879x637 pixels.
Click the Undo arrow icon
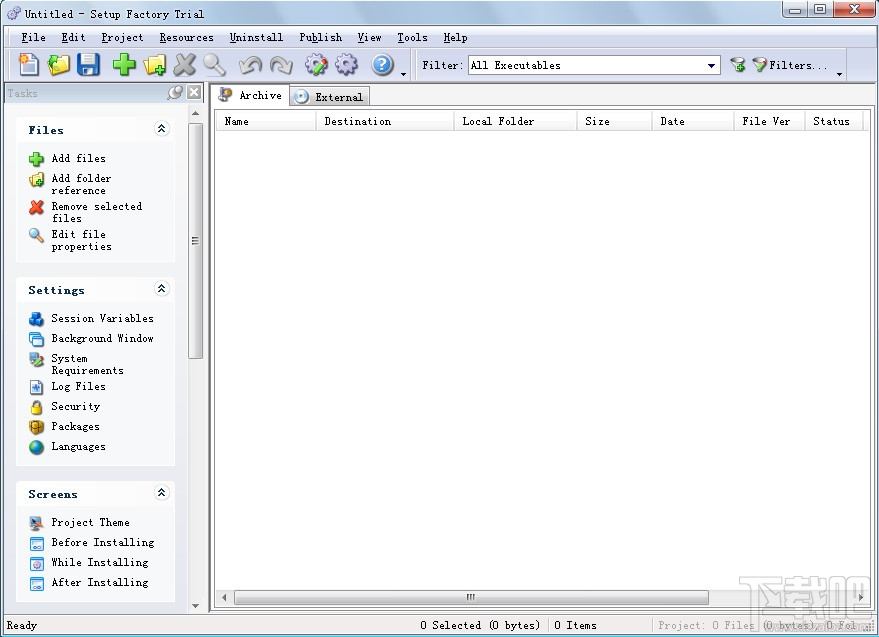click(250, 64)
